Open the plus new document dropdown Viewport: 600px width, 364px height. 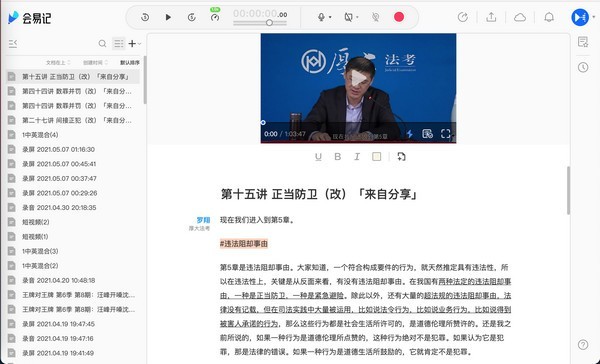[135, 44]
